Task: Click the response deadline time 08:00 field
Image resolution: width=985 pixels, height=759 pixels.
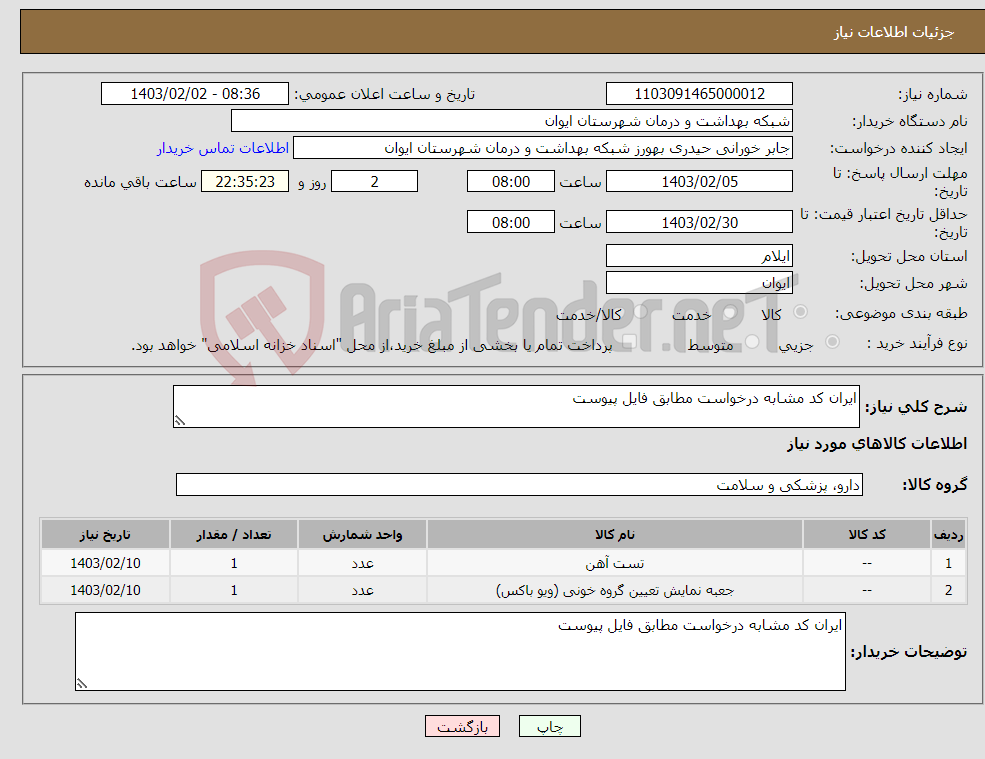Action: (x=511, y=182)
